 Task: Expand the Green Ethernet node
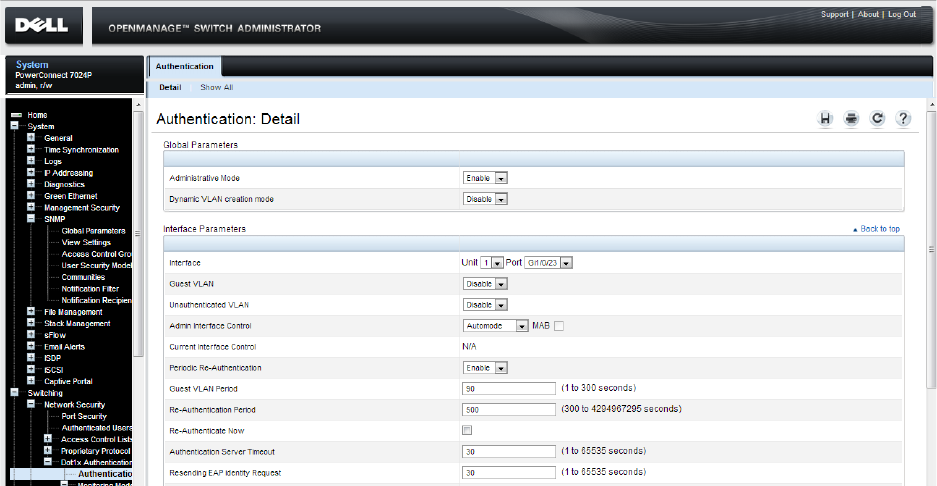coord(31,195)
